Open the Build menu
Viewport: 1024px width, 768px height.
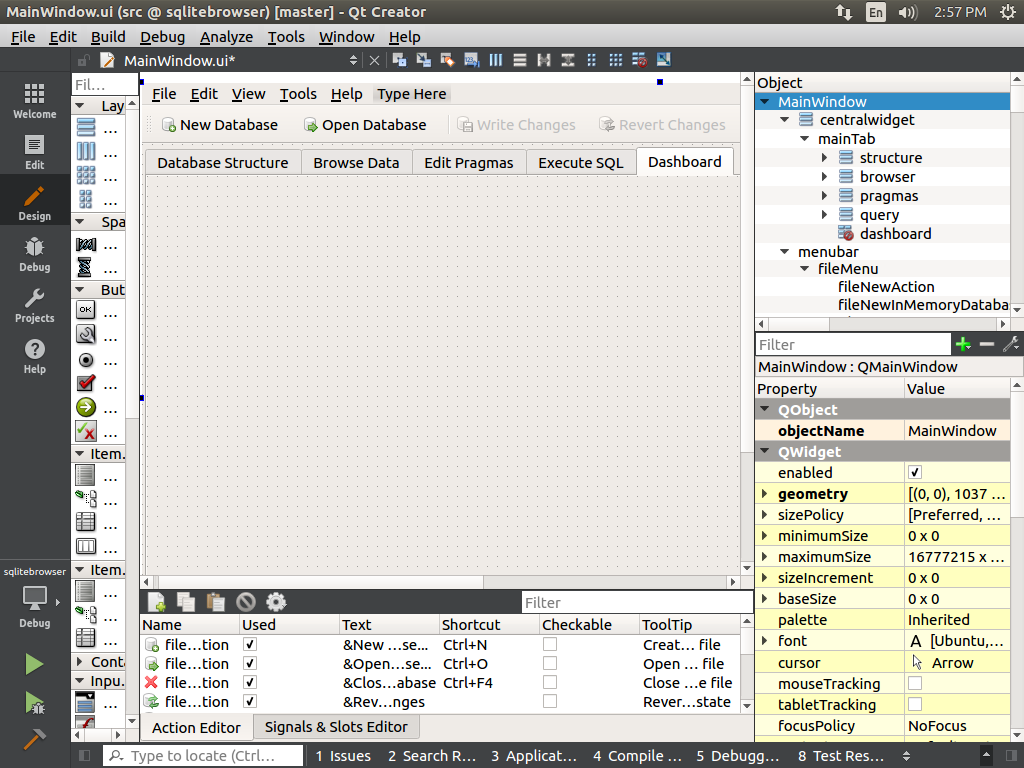(108, 37)
